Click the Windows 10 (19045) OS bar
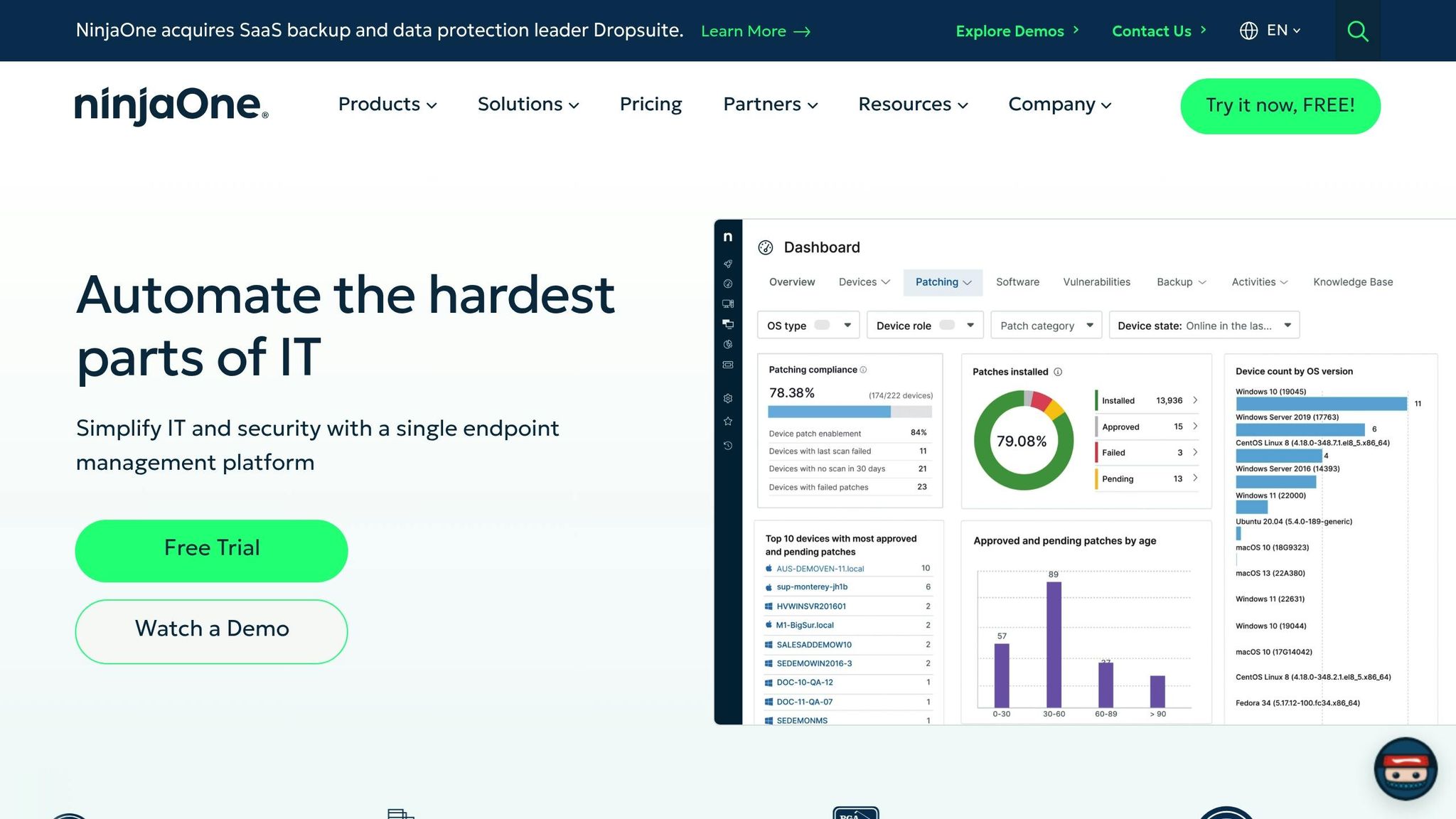 (x=1321, y=404)
